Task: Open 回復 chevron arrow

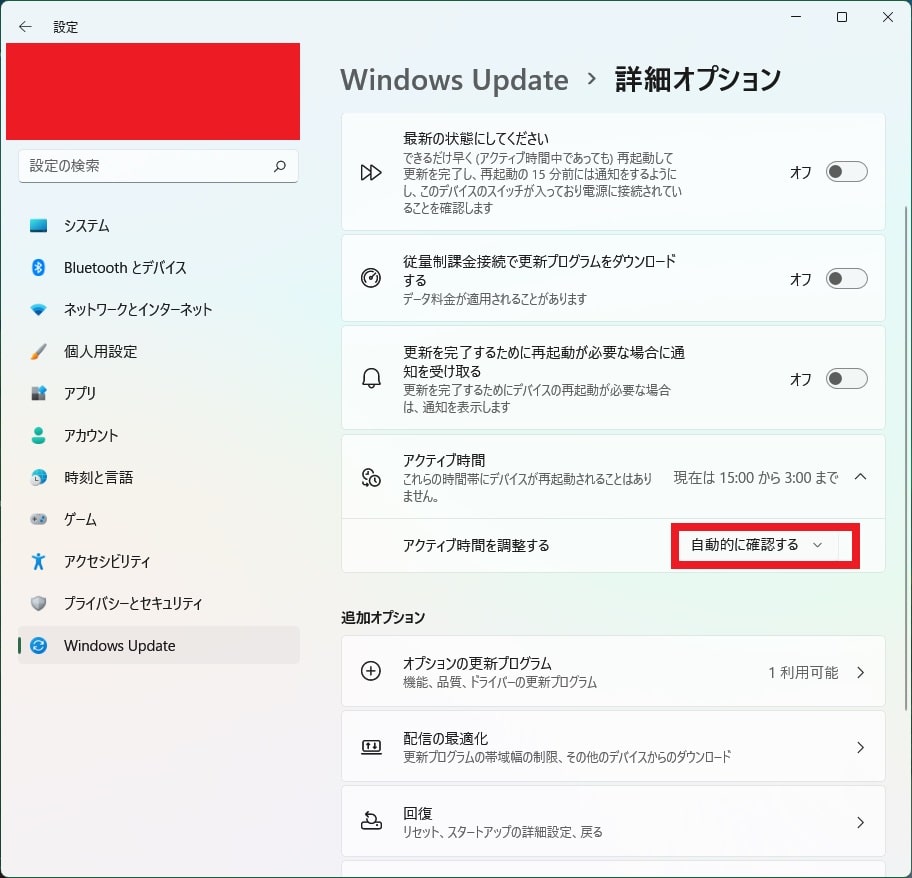Action: [x=861, y=823]
